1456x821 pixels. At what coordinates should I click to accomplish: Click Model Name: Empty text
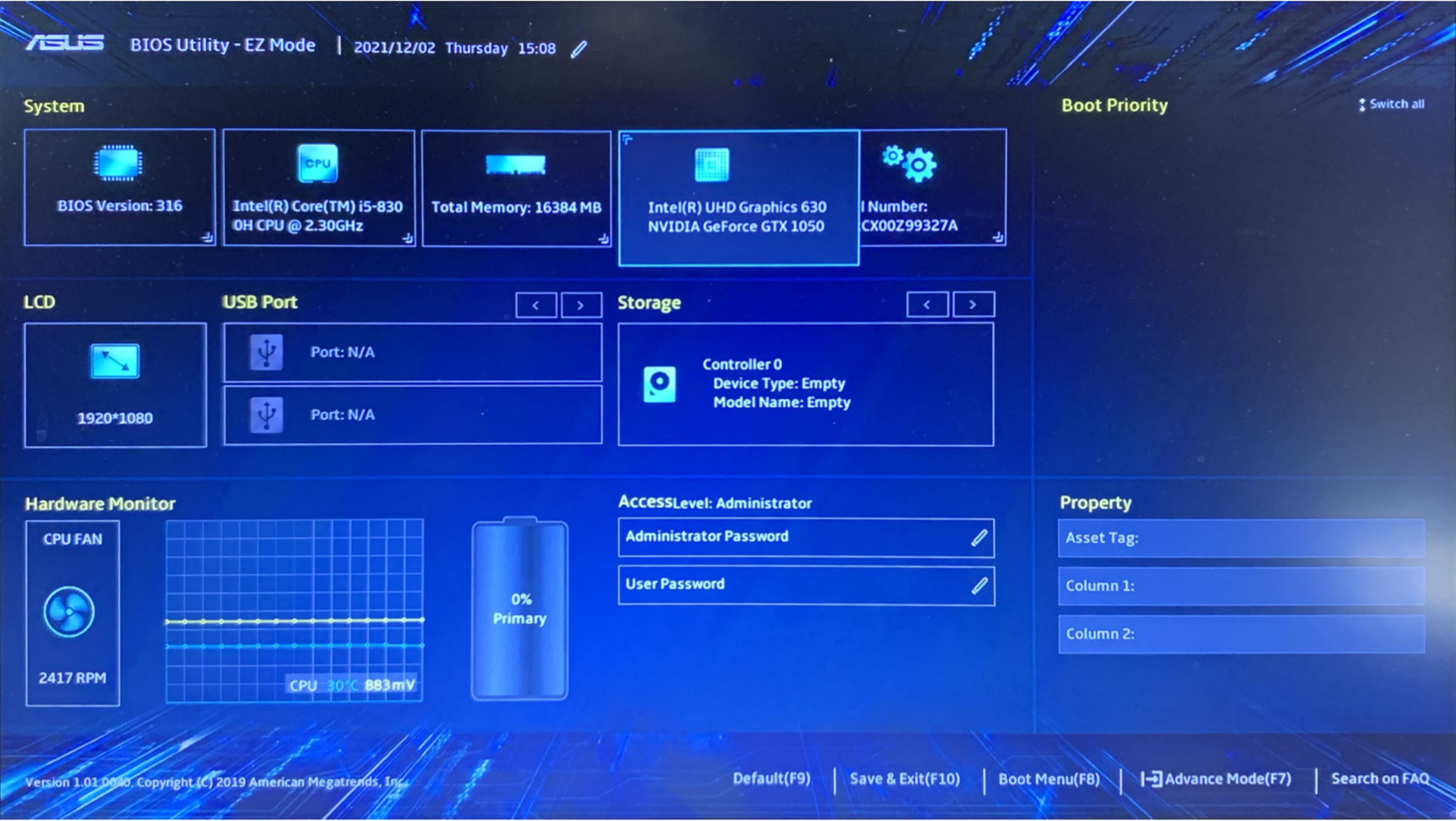coord(782,402)
